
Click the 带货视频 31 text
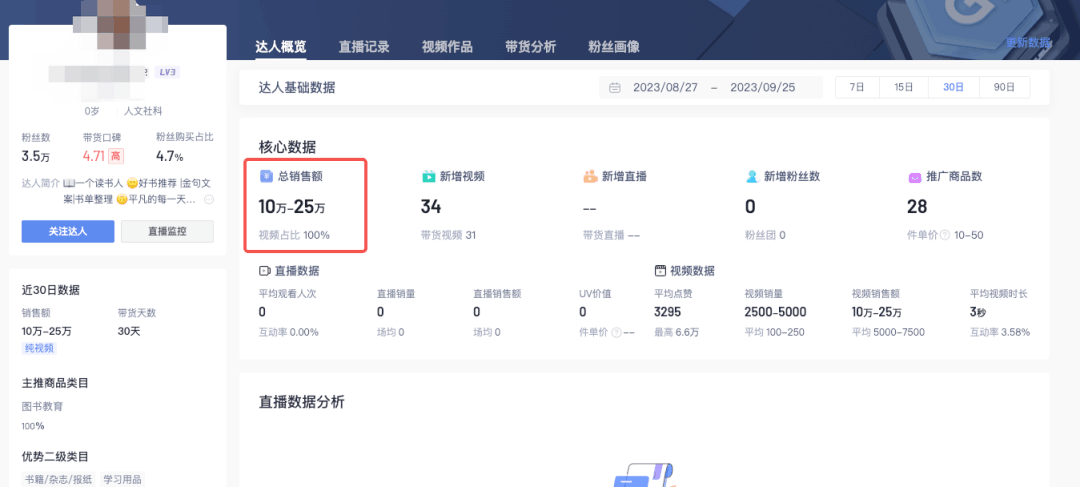(x=448, y=235)
